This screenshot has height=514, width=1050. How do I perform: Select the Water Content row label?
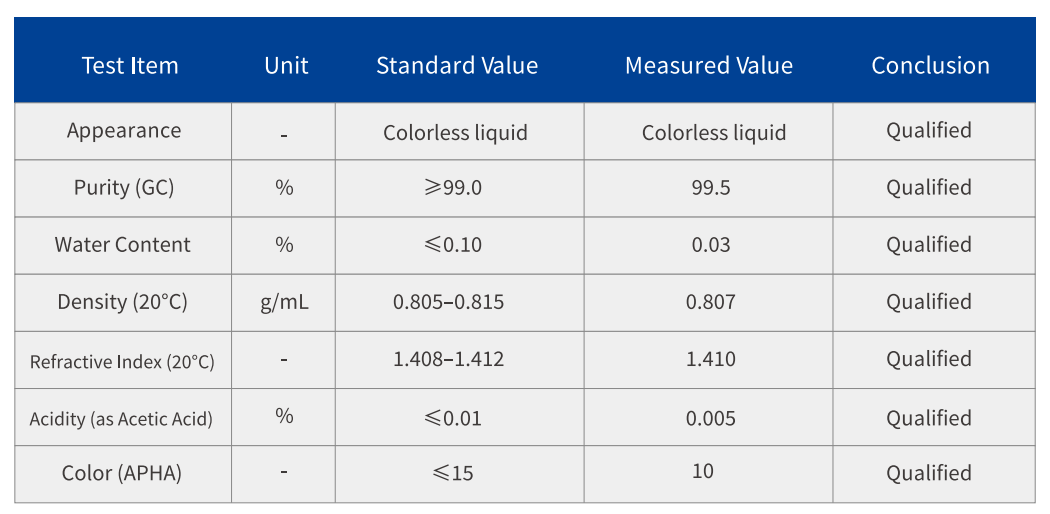tap(122, 245)
